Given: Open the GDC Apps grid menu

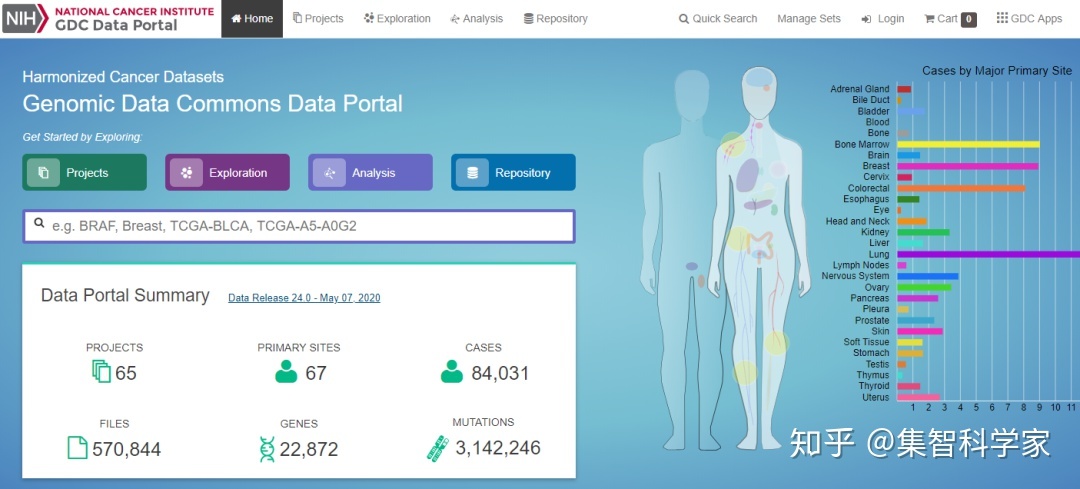Looking at the screenshot, I should 1029,19.
